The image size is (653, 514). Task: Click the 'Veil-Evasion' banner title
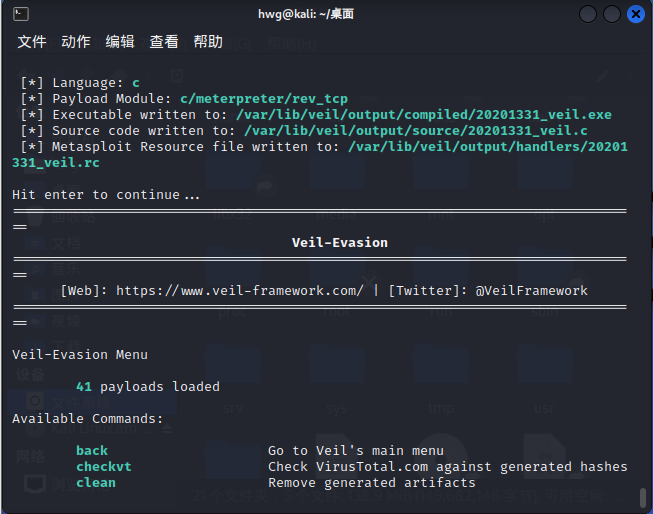(340, 242)
